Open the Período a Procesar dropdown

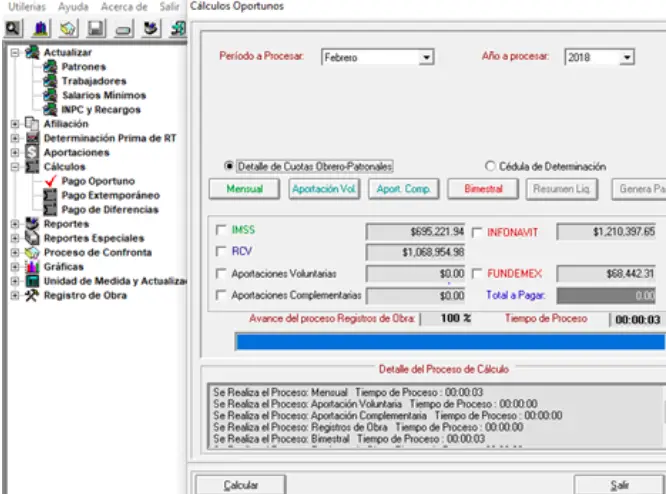coord(426,57)
